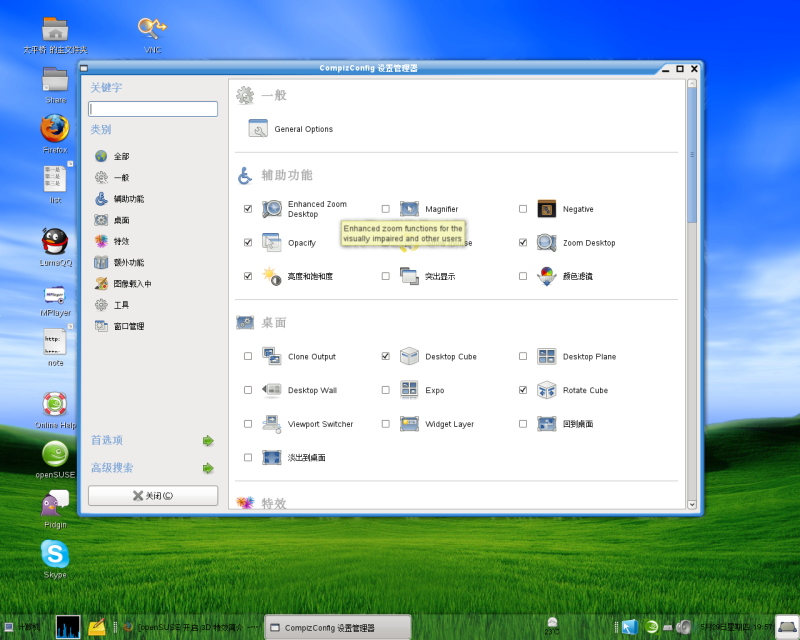Open the Desktop Cube plugin icon

[x=409, y=357]
